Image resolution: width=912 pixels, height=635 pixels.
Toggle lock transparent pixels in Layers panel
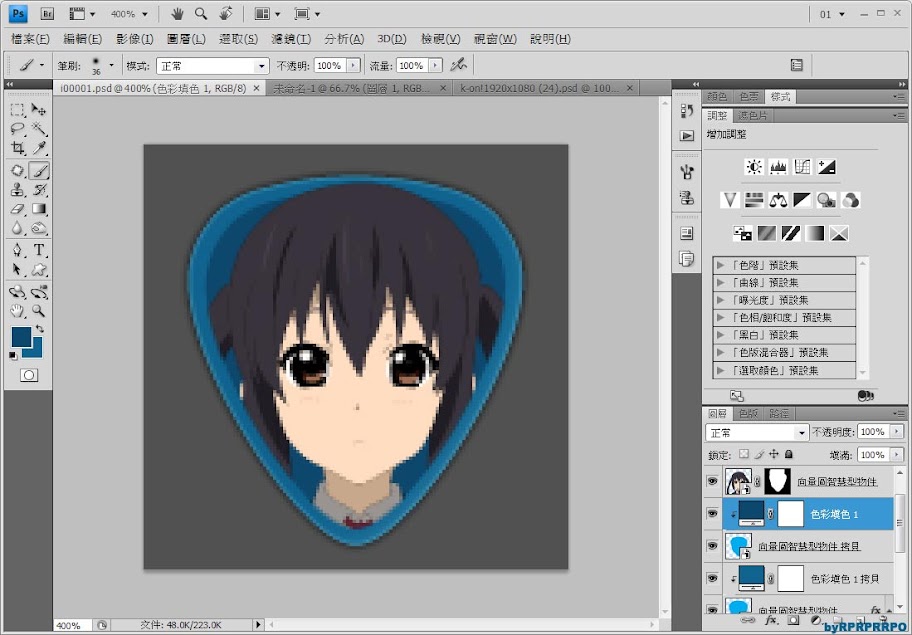[x=743, y=454]
